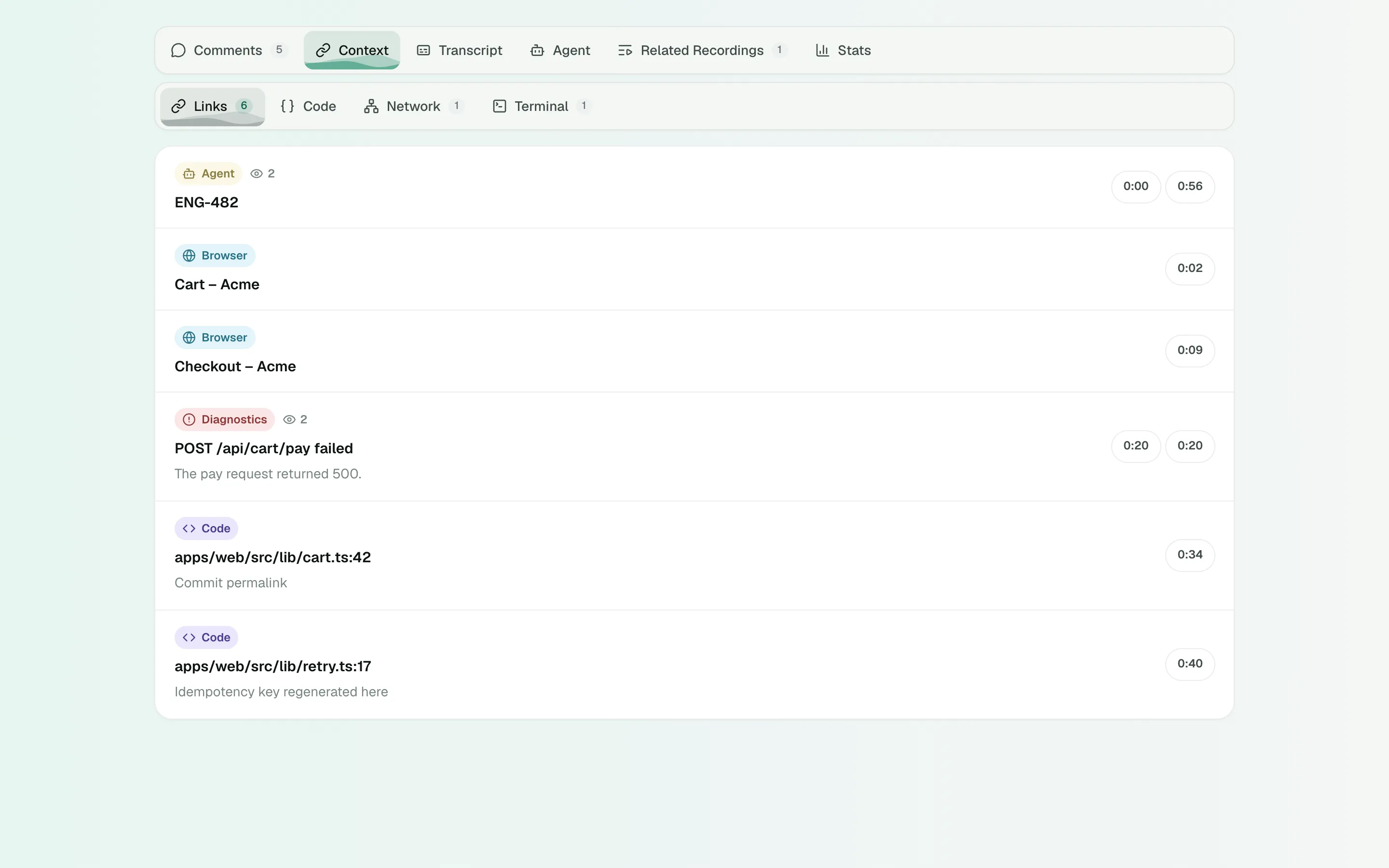This screenshot has width=1389, height=868.
Task: Jump to 0:56 timestamp on ENG-482
Action: coord(1190,187)
